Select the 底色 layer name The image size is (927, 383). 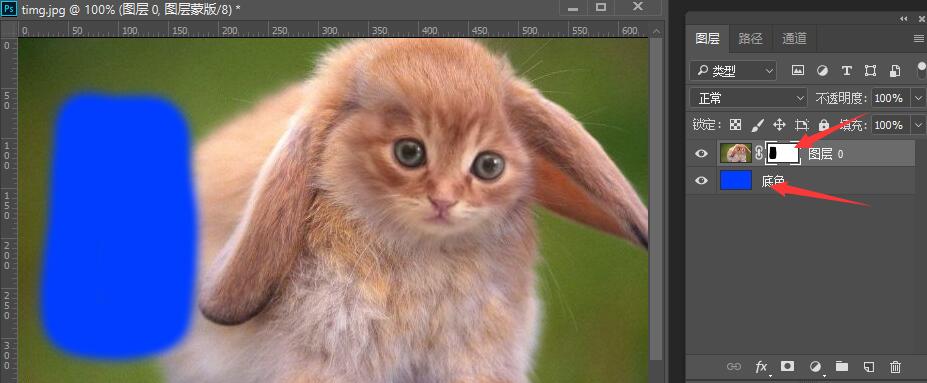pos(773,181)
